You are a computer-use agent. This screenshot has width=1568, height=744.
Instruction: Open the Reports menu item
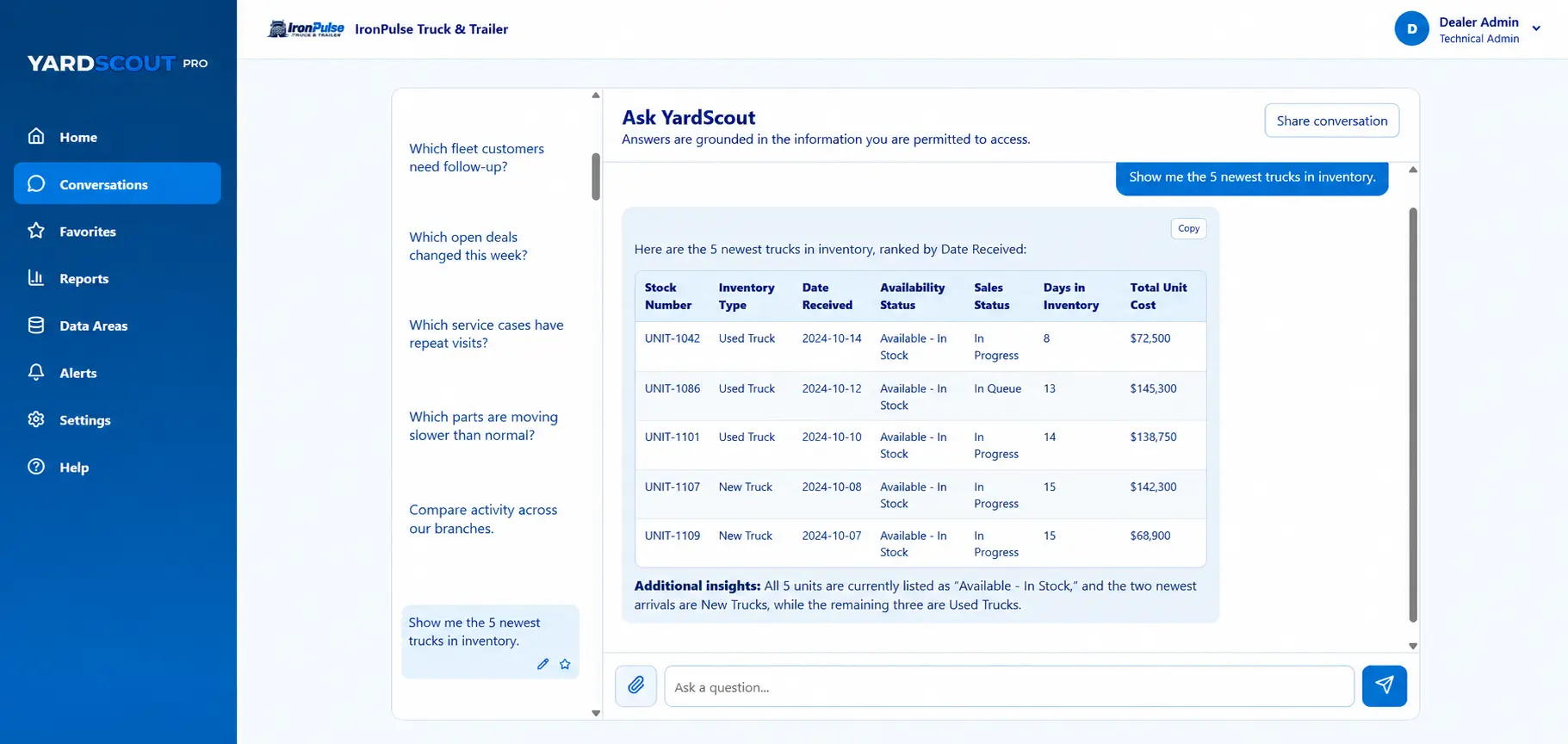(117, 278)
